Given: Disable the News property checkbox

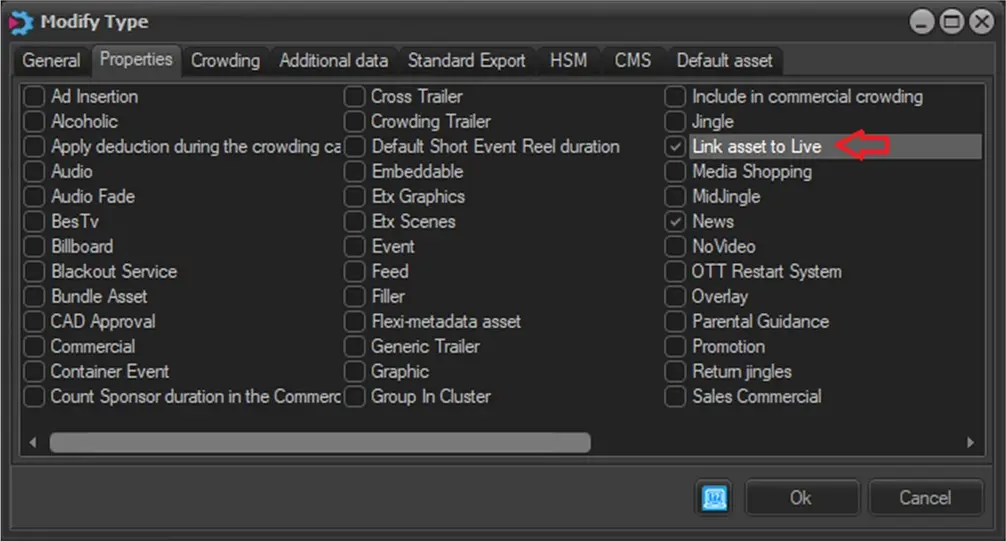Looking at the screenshot, I should point(676,222).
